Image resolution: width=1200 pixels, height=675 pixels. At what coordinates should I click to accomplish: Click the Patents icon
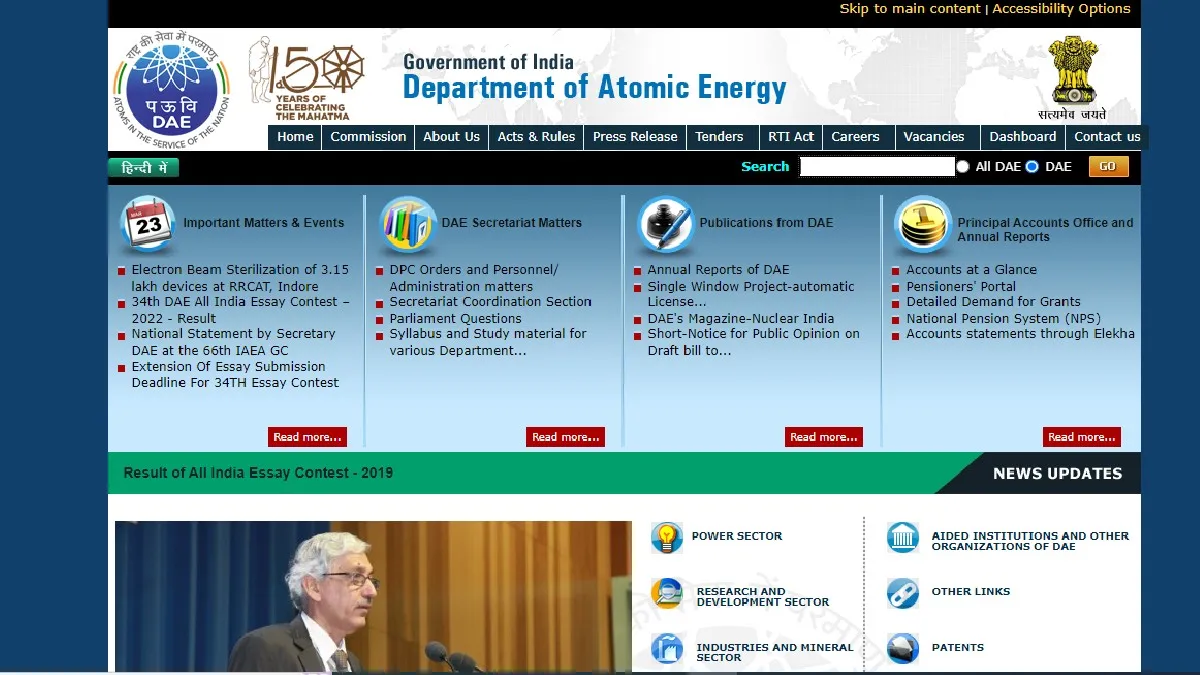903,649
